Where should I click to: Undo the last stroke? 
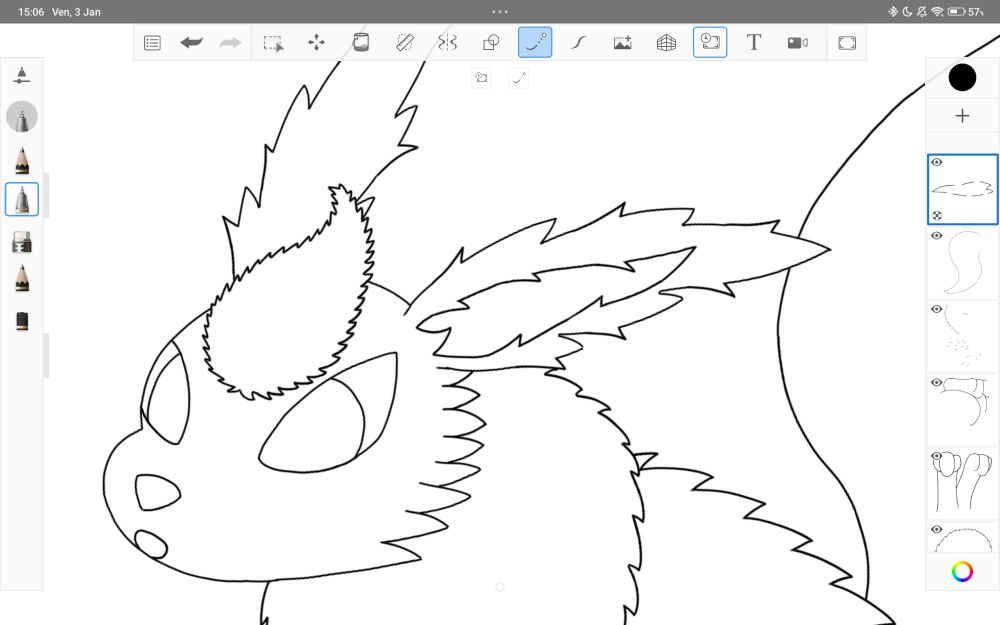191,43
